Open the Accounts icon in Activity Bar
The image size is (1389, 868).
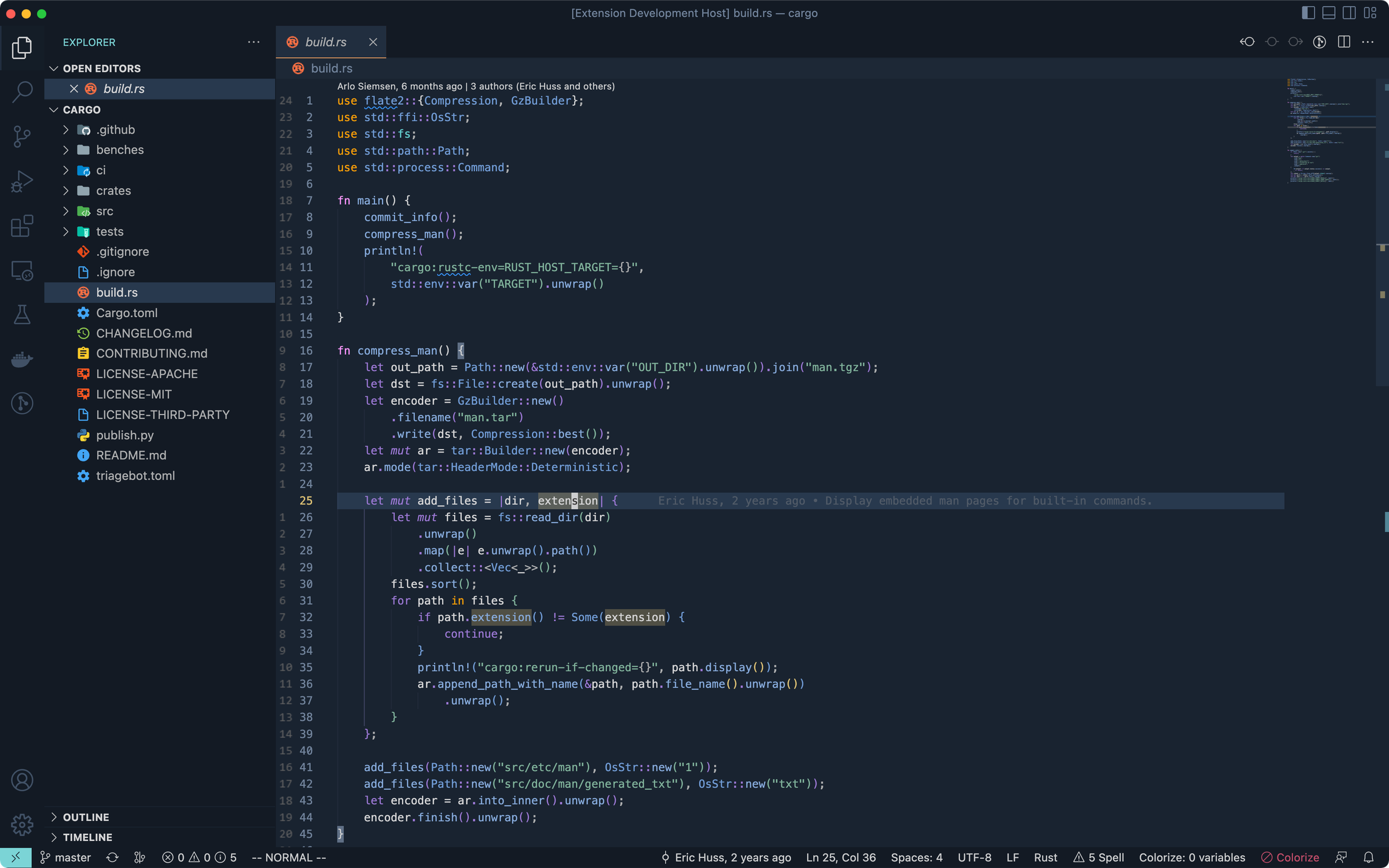click(x=22, y=780)
